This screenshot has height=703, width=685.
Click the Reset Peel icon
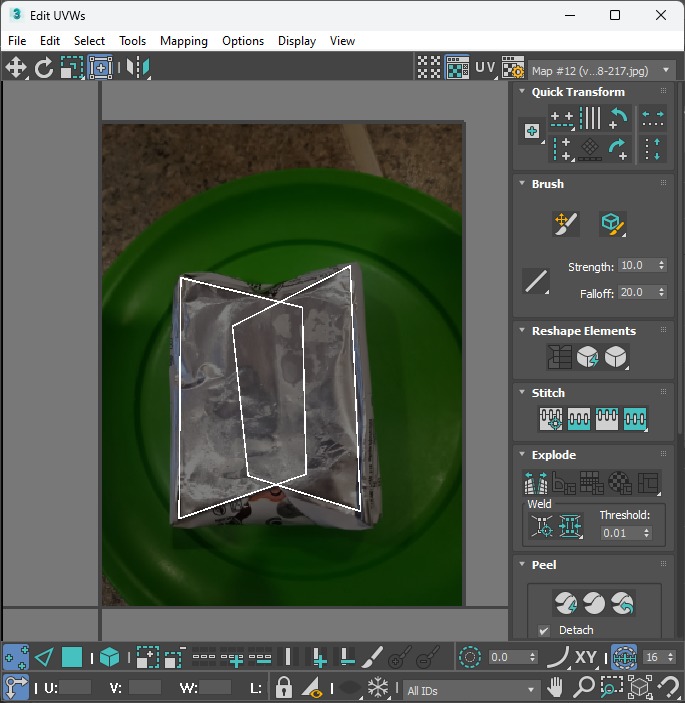point(622,603)
